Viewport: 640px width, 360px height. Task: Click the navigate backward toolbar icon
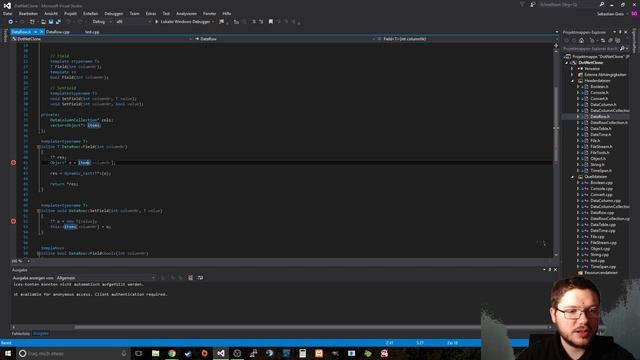click(x=11, y=22)
